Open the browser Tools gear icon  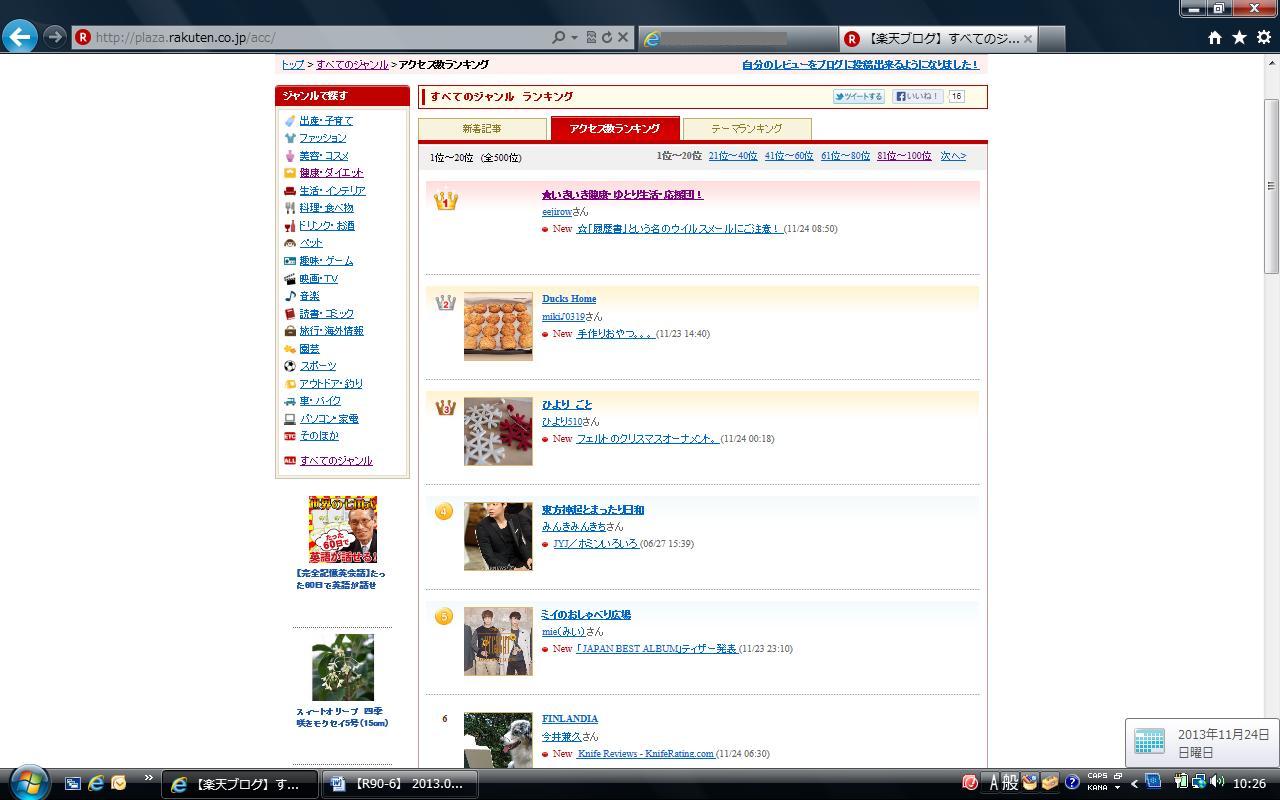1263,37
